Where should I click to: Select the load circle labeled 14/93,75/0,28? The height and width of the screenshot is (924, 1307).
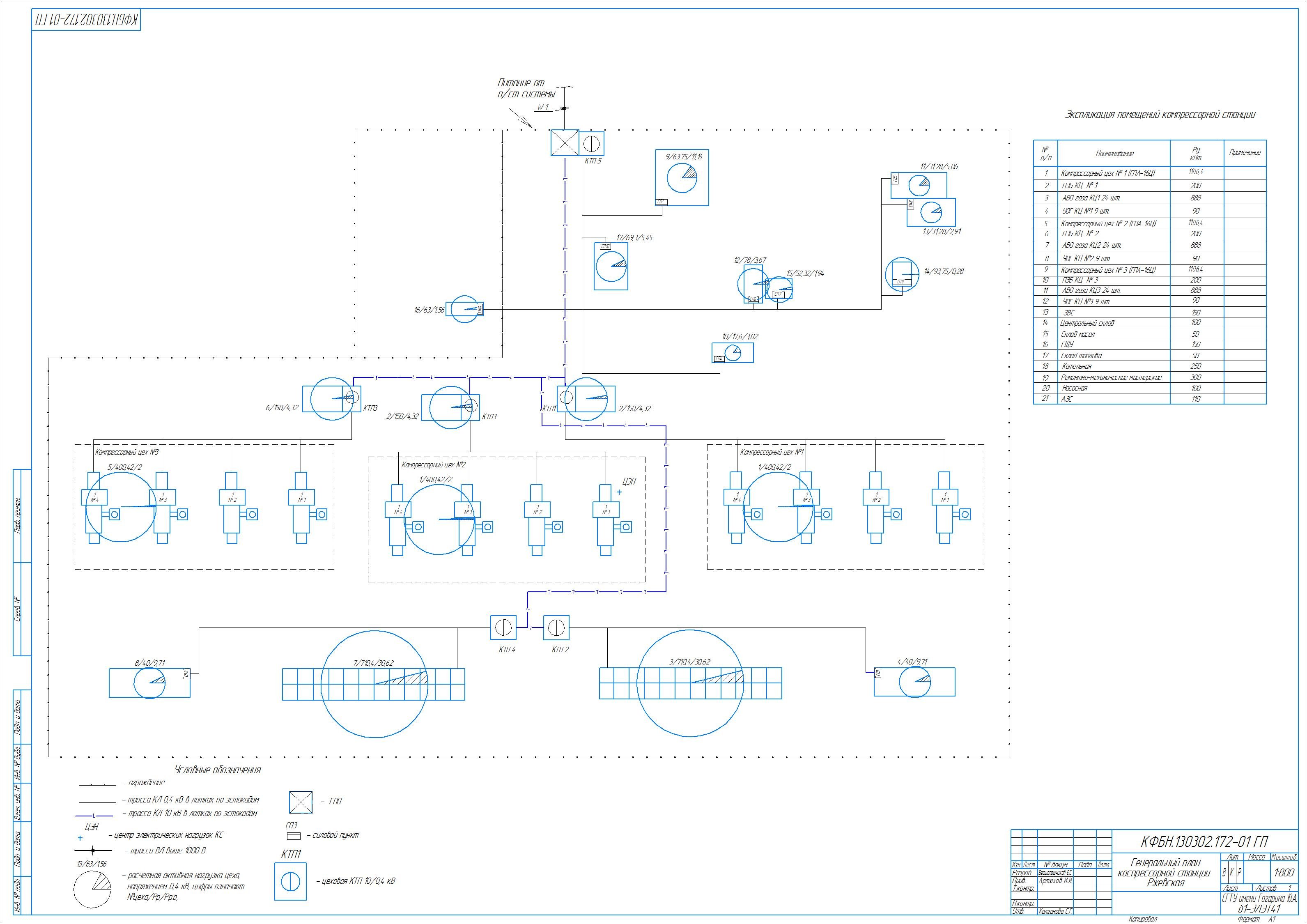(902, 274)
